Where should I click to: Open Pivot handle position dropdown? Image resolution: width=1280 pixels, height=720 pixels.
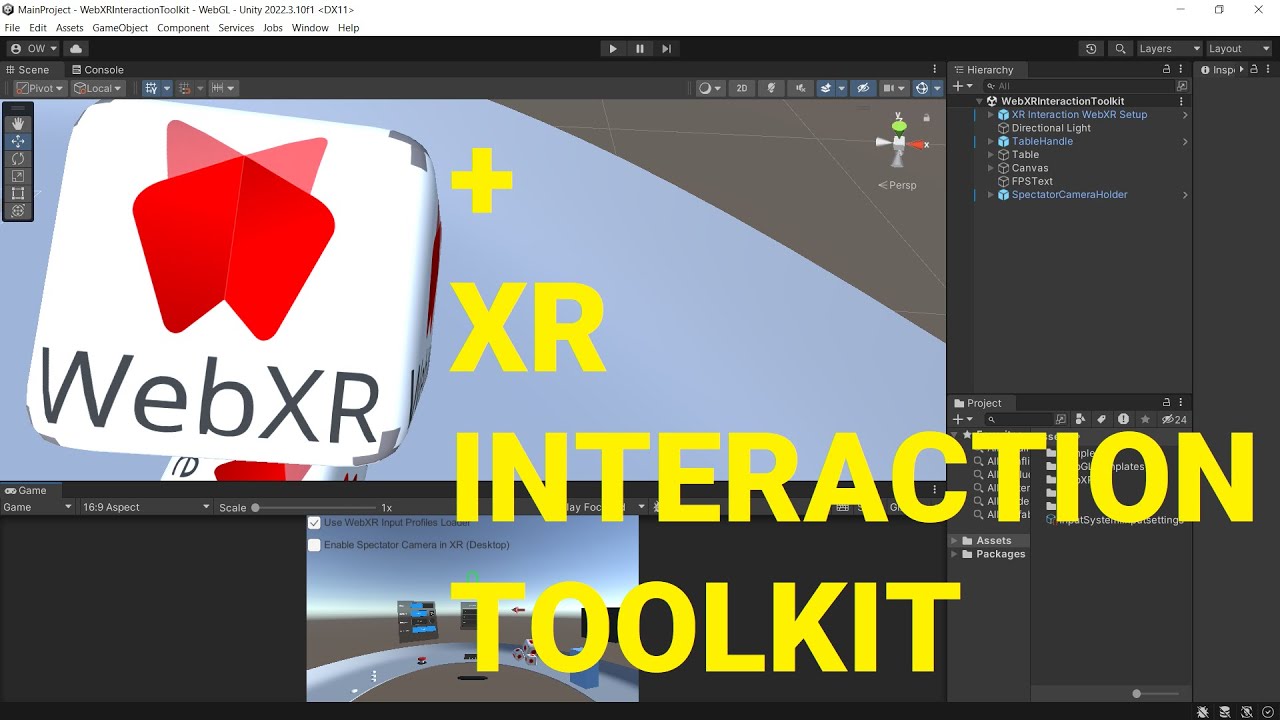[39, 88]
